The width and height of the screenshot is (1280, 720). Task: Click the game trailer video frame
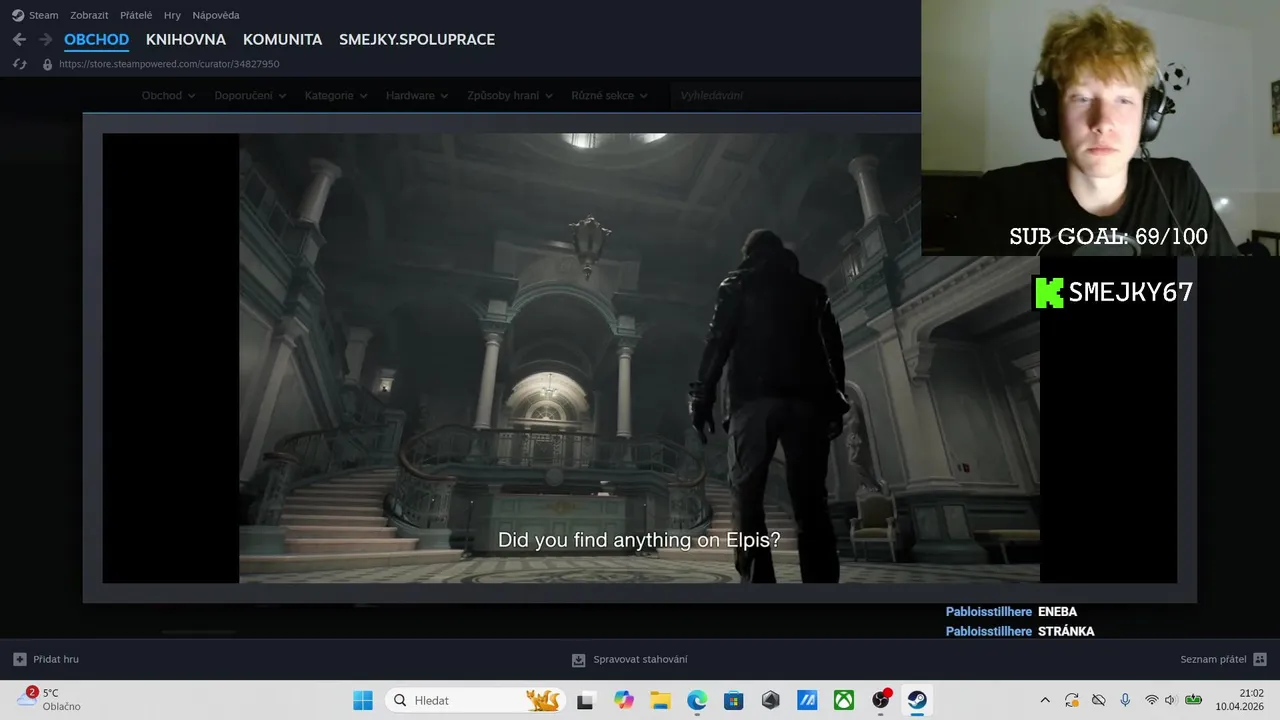click(639, 358)
